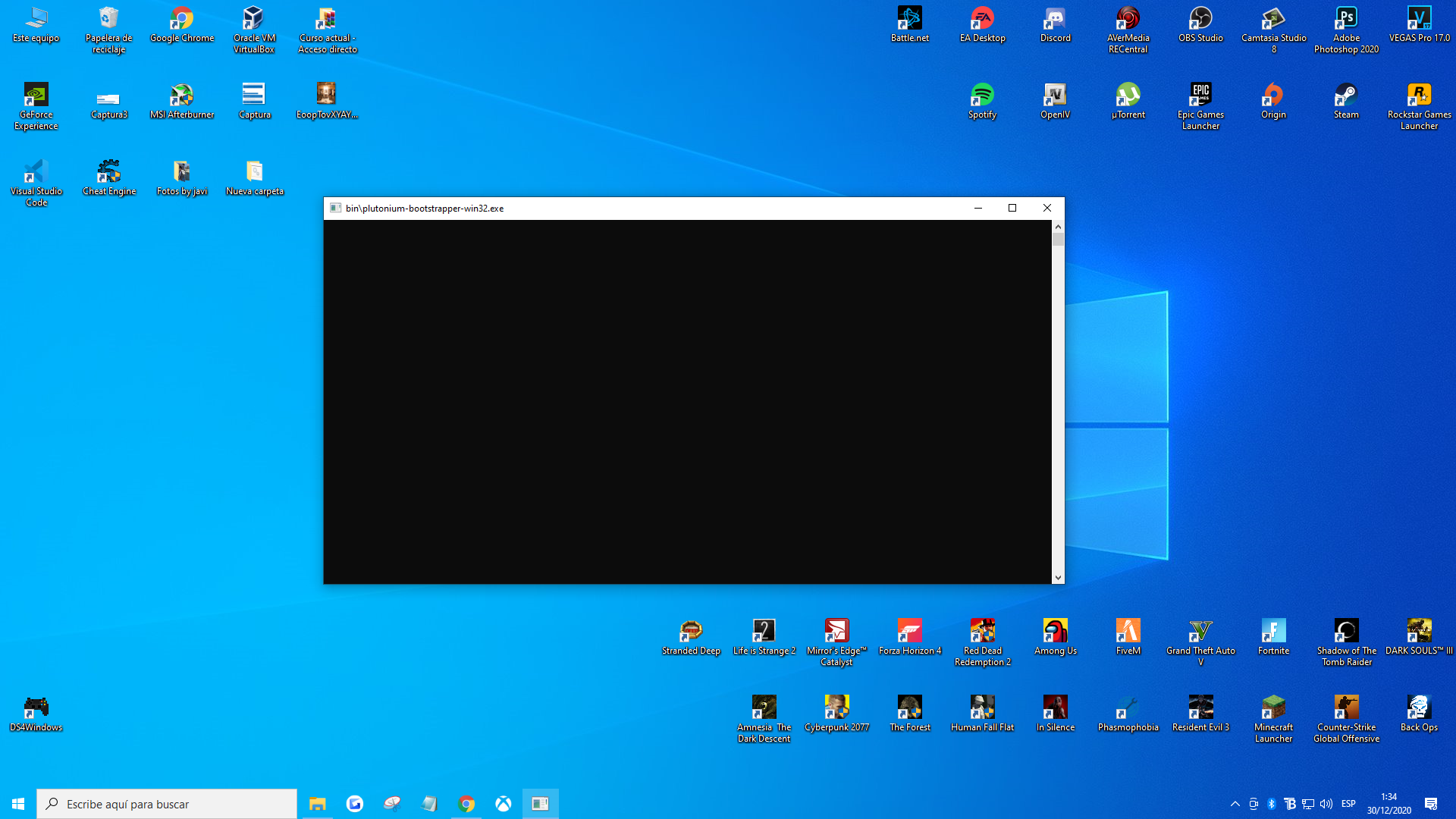Screen dimensions: 1456x819
Task: Click the plutonium bootstrapper taskbar button
Action: 540,804
